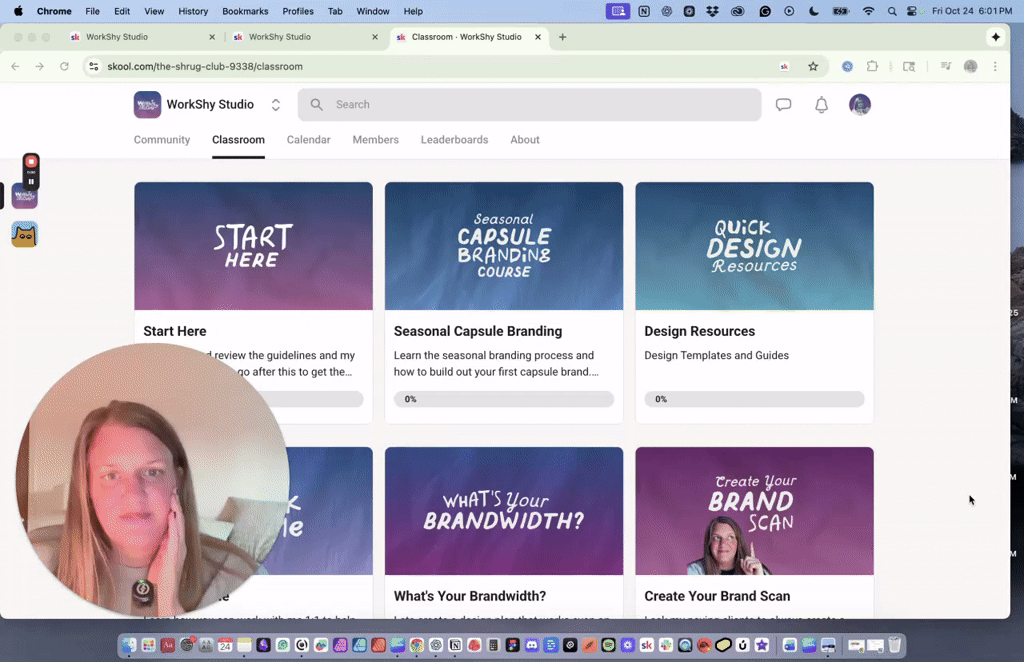The image size is (1024, 662).
Task: Click the Search communities field
Action: (529, 104)
